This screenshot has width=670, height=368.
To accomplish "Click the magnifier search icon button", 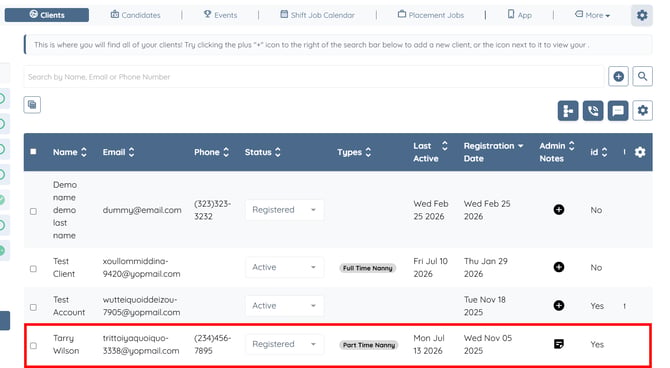I will 642,77.
